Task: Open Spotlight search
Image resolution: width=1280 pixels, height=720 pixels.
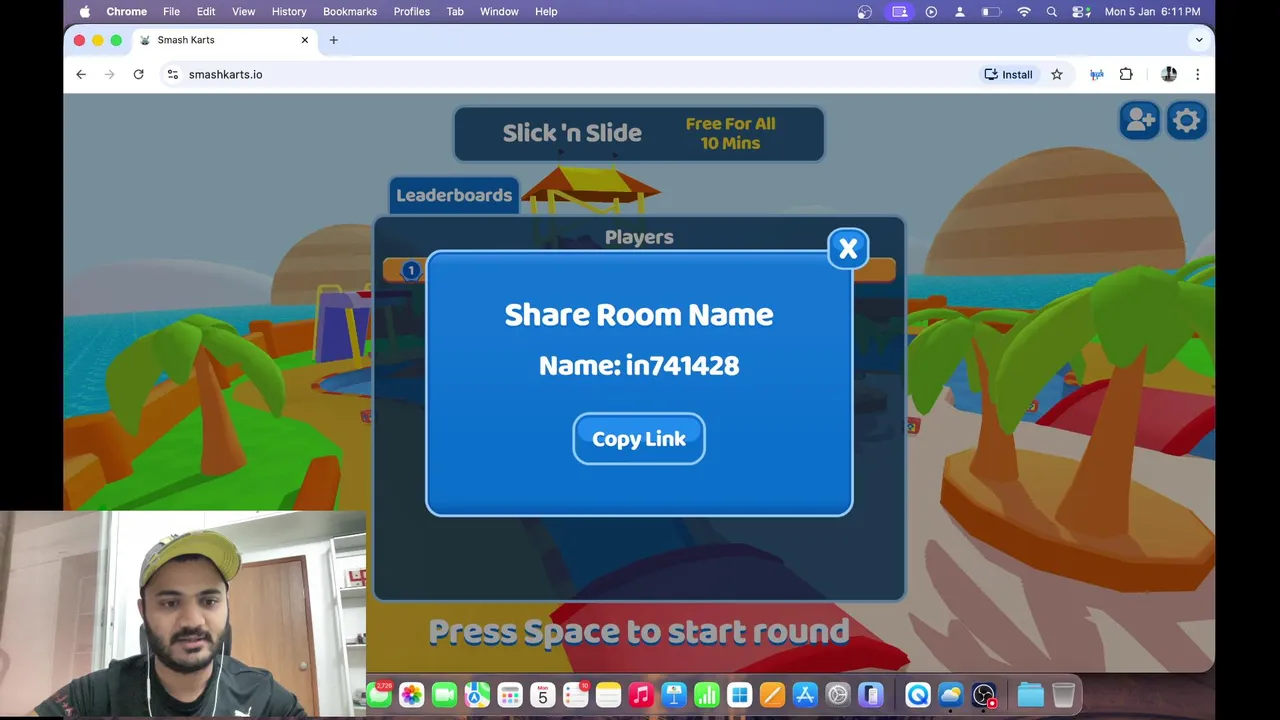Action: pyautogui.click(x=1052, y=12)
